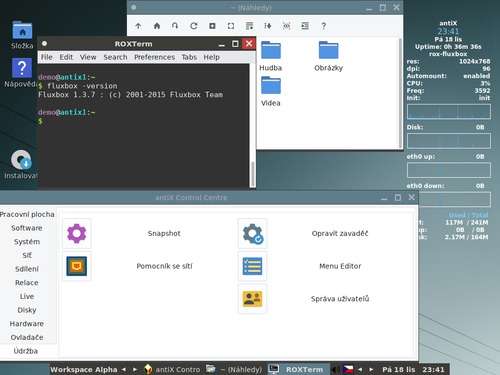Toggle hidden files eye icon in file manager
This screenshot has height=375, width=500.
[286, 26]
